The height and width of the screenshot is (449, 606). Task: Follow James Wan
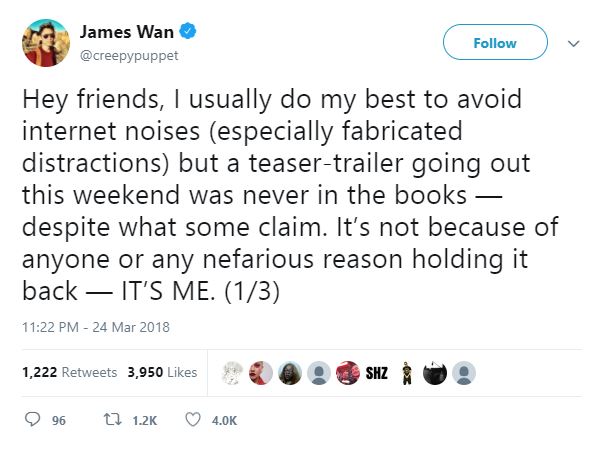click(x=495, y=42)
